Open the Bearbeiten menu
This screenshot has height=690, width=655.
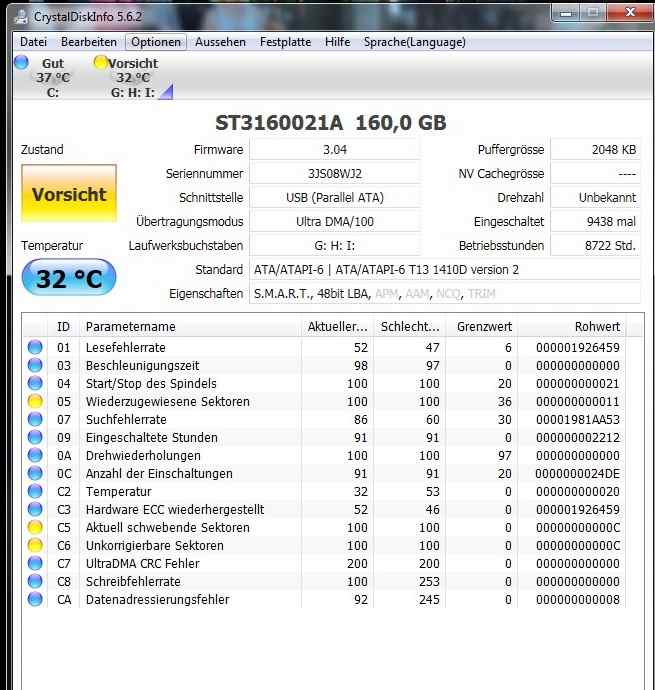[x=89, y=42]
